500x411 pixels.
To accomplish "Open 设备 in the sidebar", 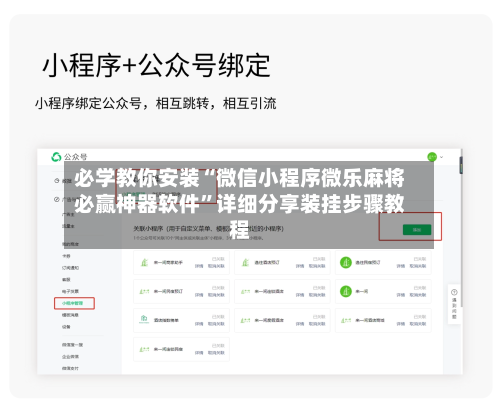I will click(66, 327).
